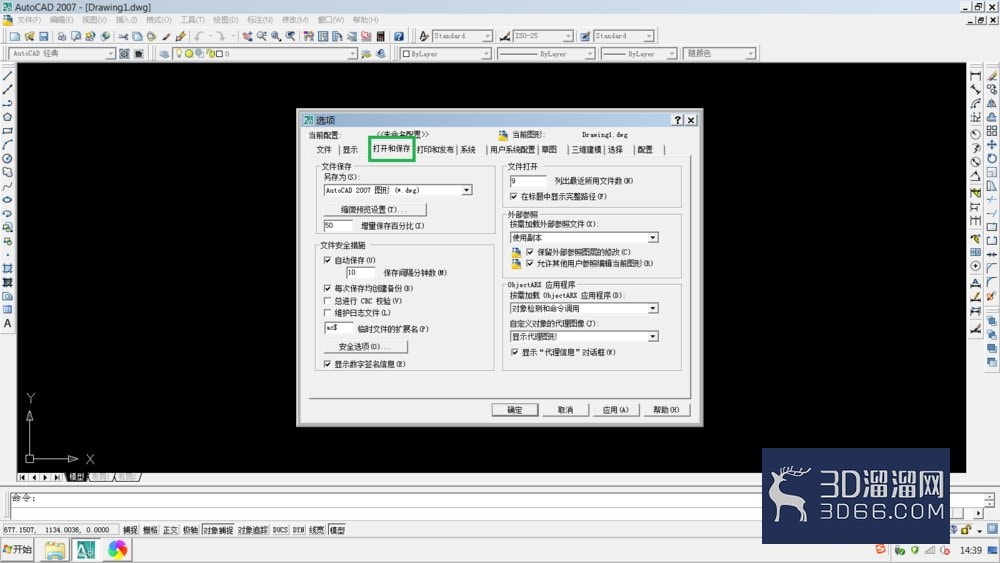
Task: Click the Cut (scissors) toolbar icon
Action: tap(123, 36)
